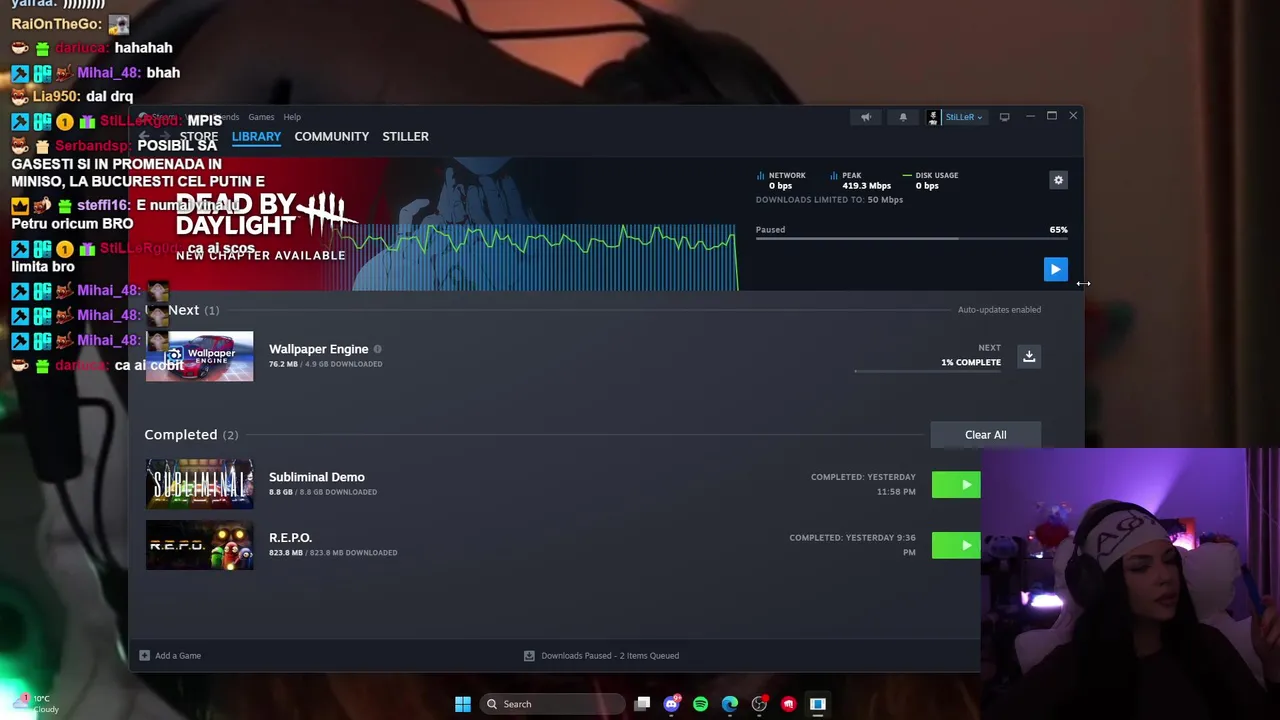Open the weather widget on taskbar

[x=36, y=704]
